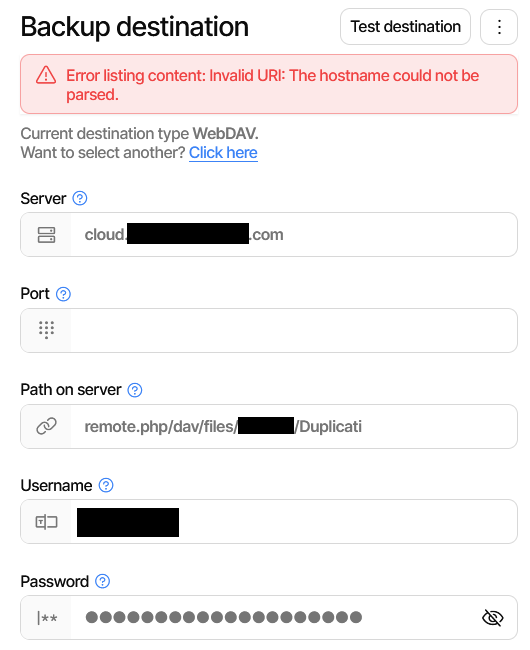Open Password help question mark icon
Screen dimensions: 530x650
tap(102, 581)
